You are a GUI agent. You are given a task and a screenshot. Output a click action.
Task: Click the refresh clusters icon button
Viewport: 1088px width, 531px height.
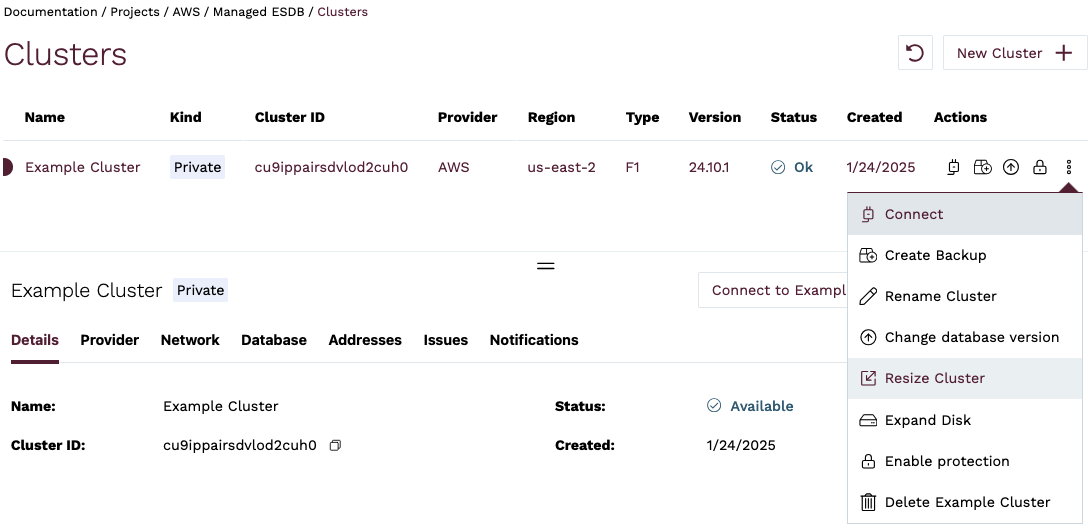914,53
